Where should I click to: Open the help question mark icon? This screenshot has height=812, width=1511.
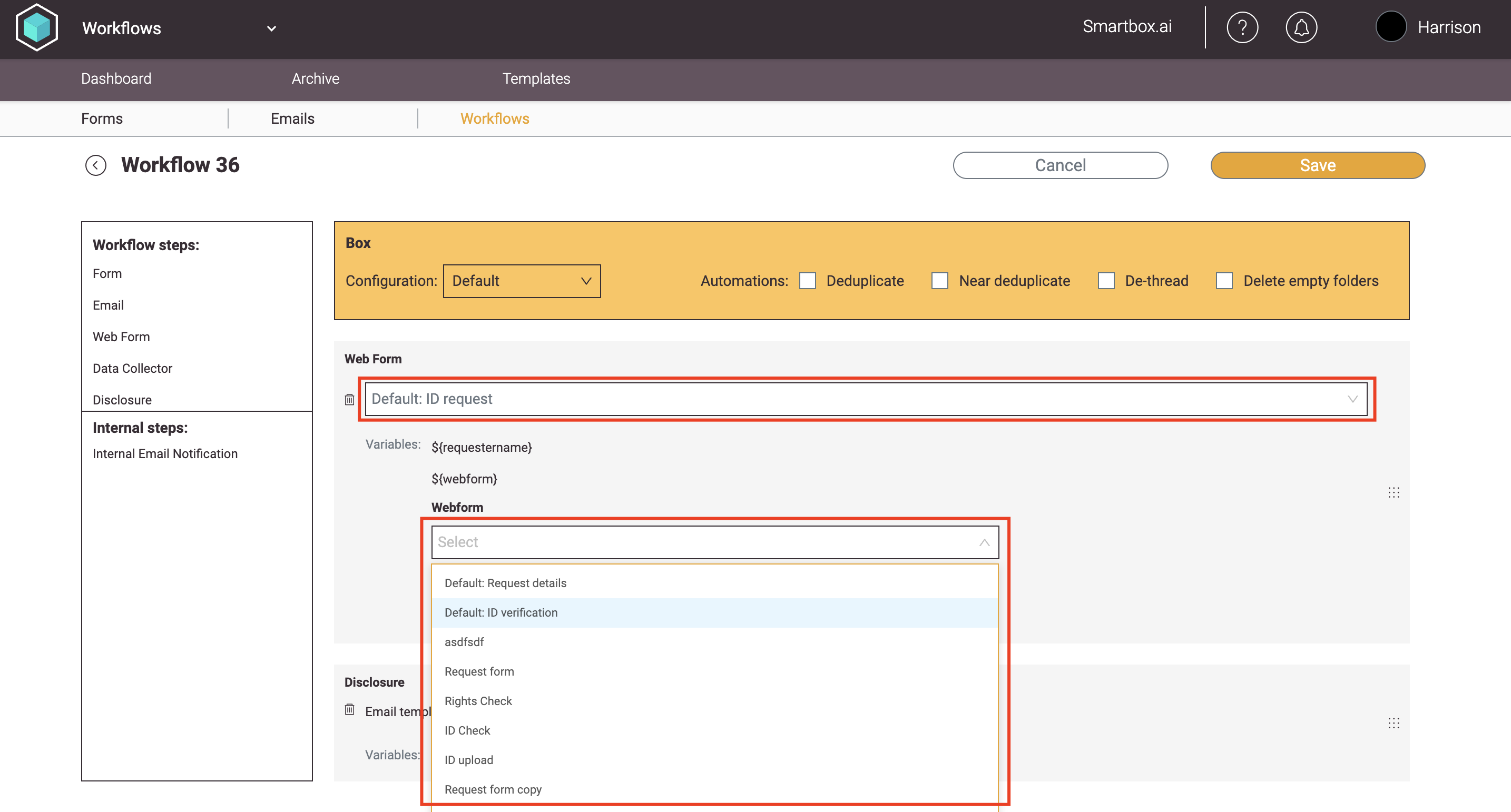[1242, 27]
